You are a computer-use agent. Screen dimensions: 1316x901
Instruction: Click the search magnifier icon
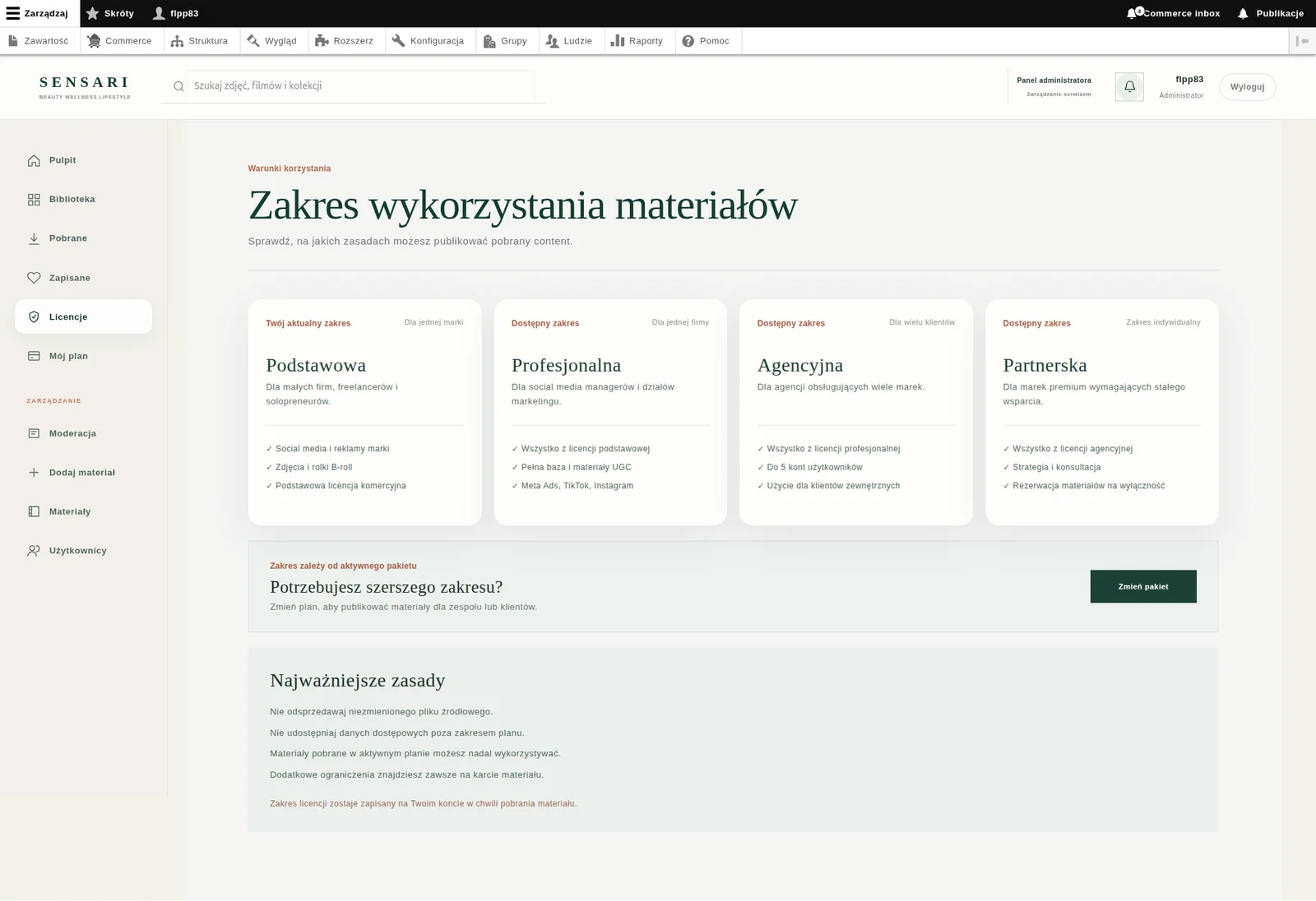coord(178,86)
